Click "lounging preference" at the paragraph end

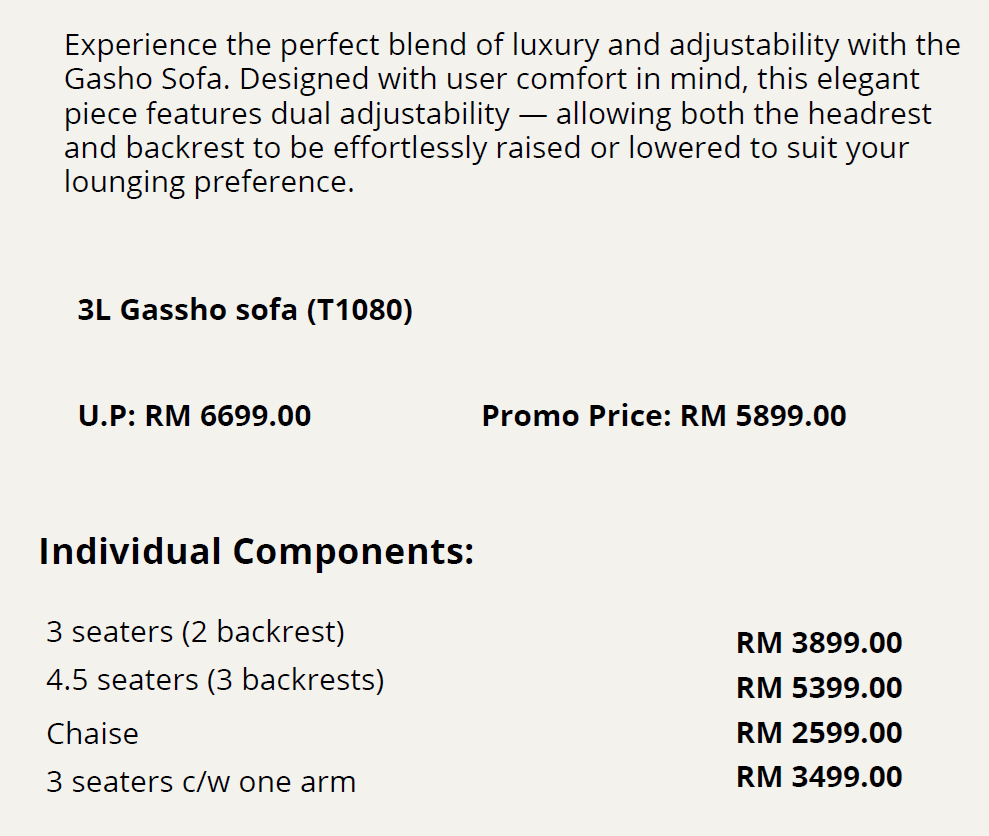[208, 183]
